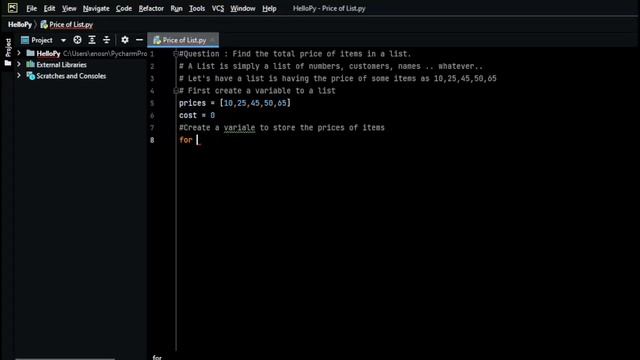Image resolution: width=640 pixels, height=360 pixels.
Task: Open the Refactor menu
Action: (x=151, y=9)
